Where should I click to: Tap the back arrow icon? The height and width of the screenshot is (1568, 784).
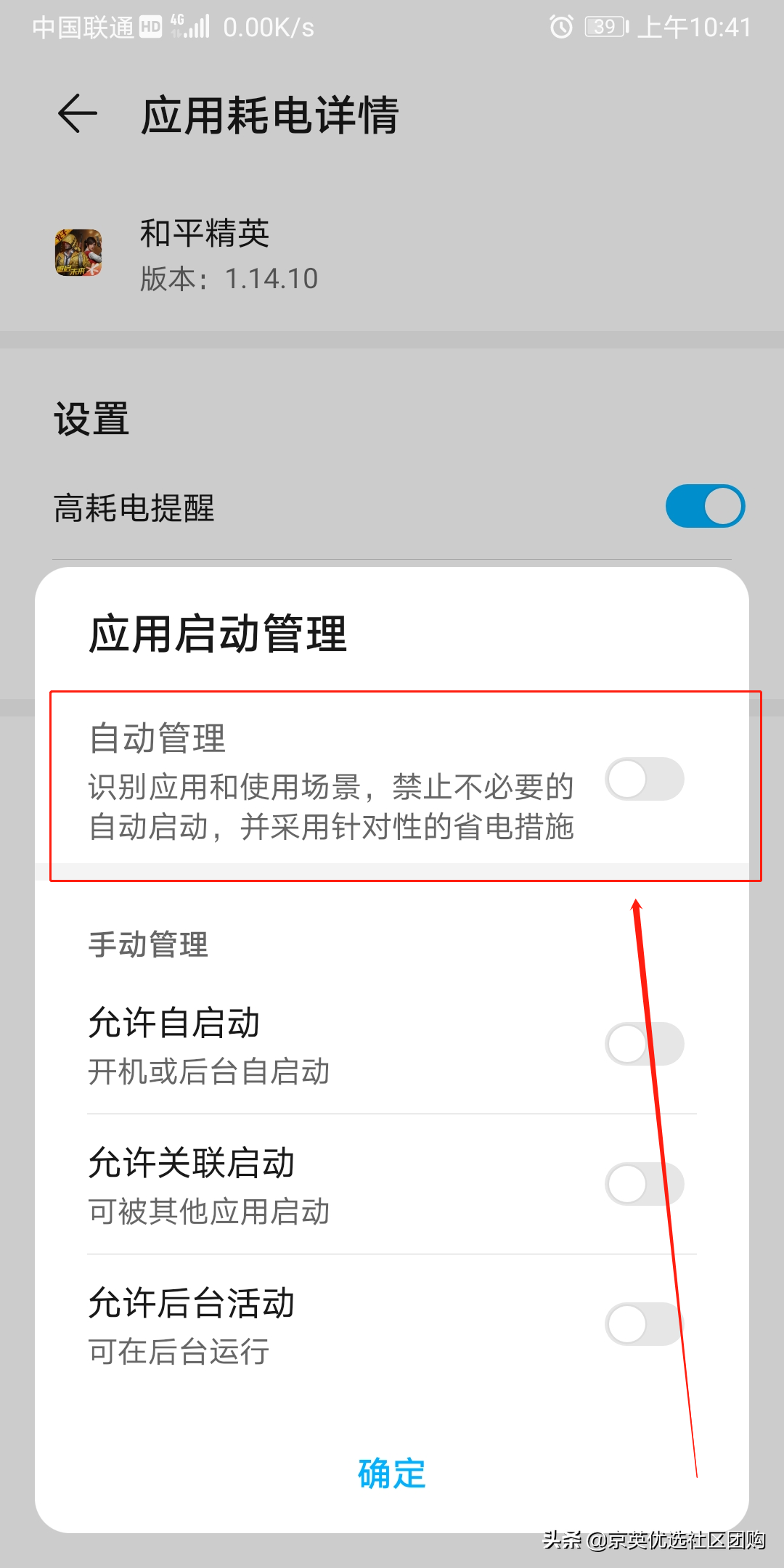coord(77,114)
